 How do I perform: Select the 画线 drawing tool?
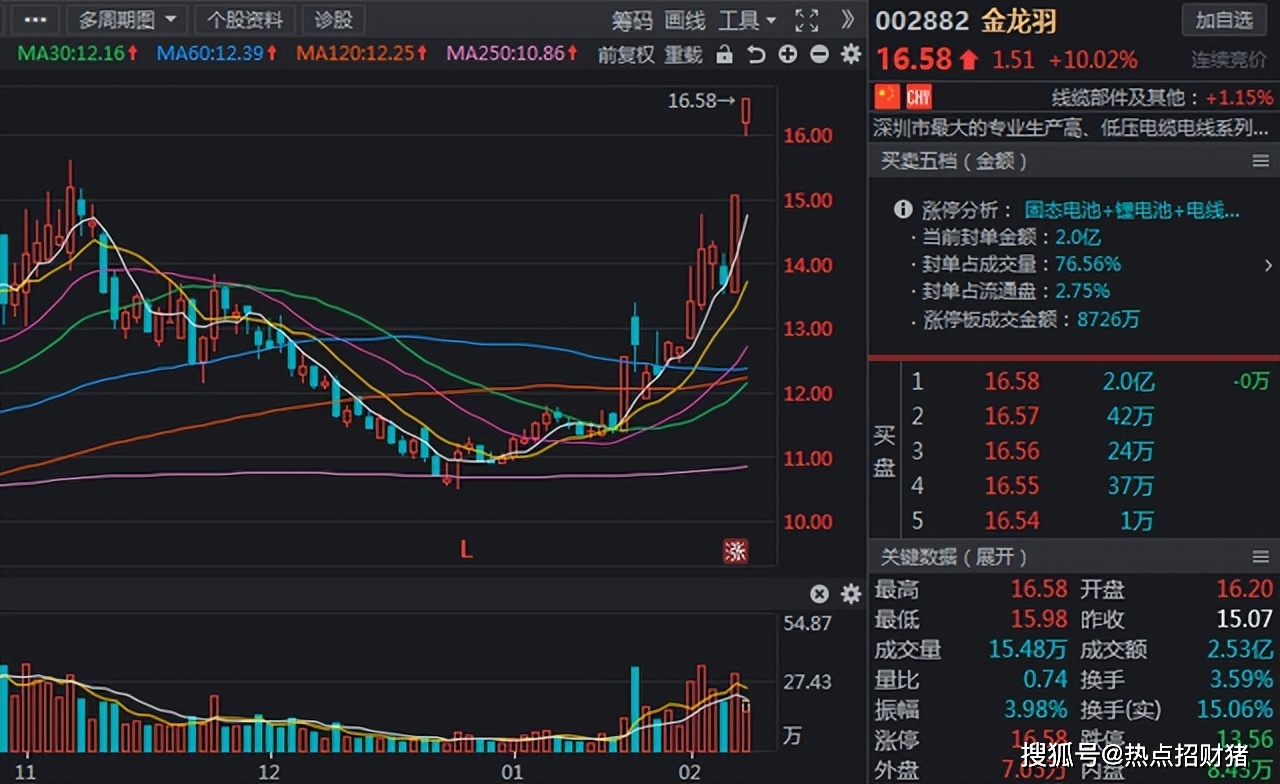tap(685, 20)
